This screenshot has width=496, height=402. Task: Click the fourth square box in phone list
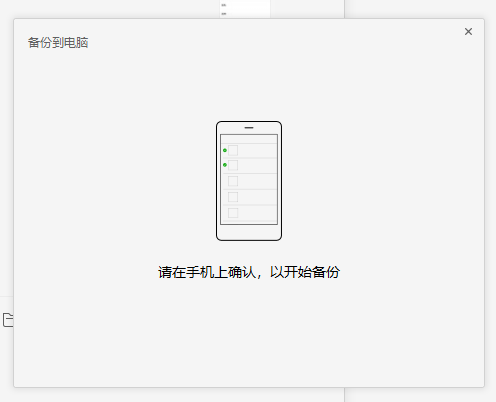coord(233,197)
